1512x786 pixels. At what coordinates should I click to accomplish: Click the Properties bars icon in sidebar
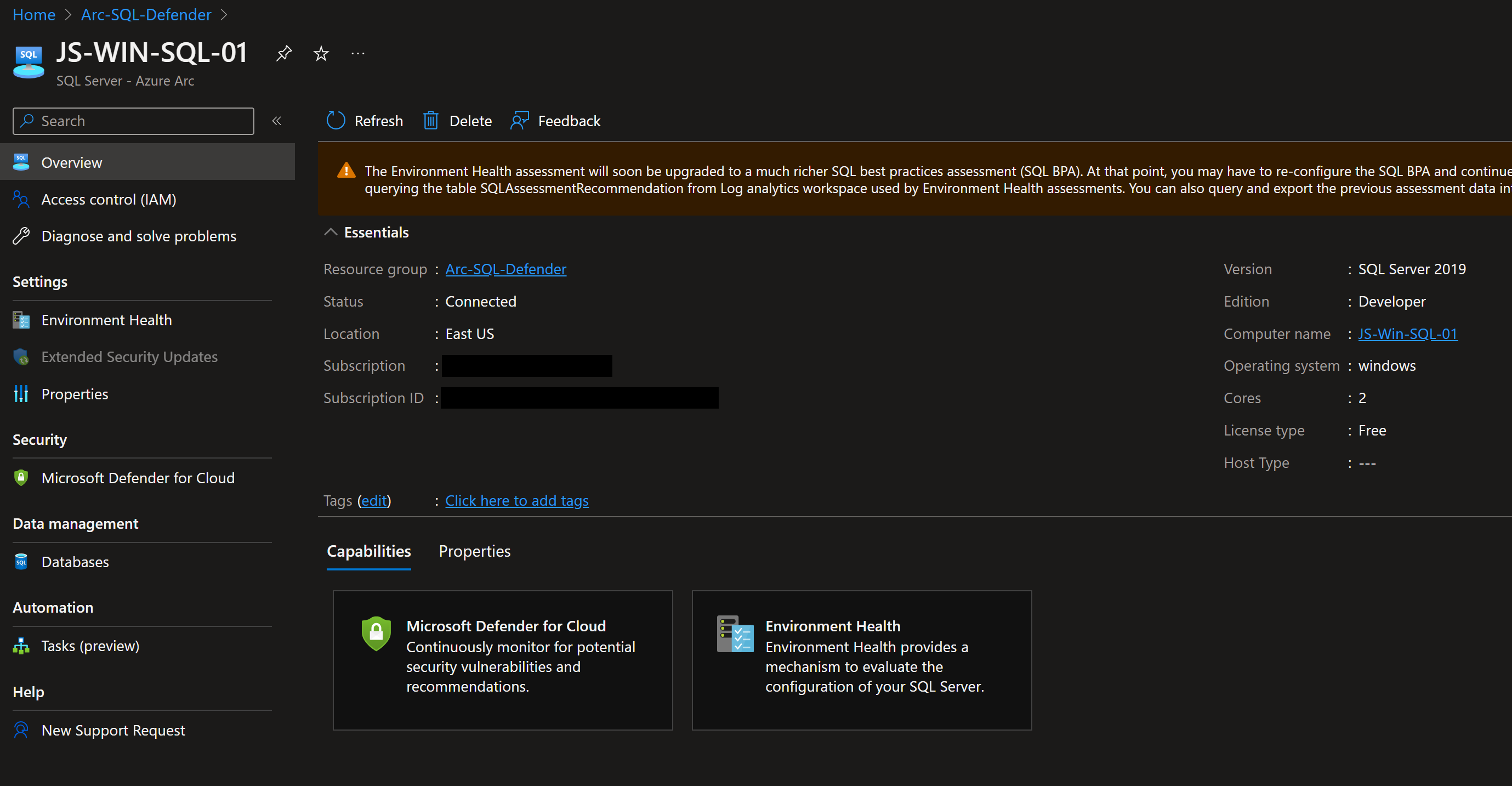(x=21, y=394)
